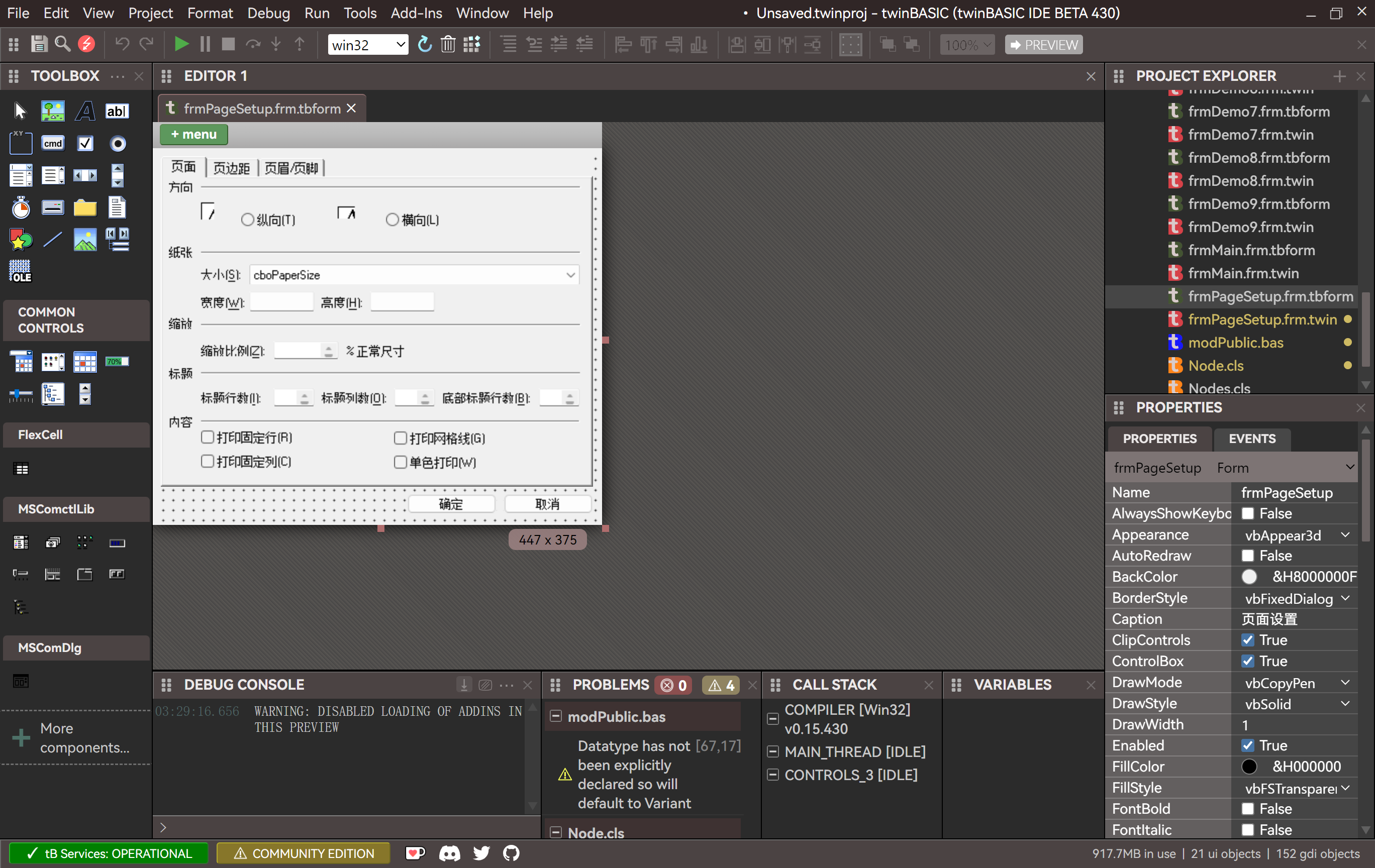Click the green + menu button
This screenshot has width=1375, height=868.
point(193,134)
